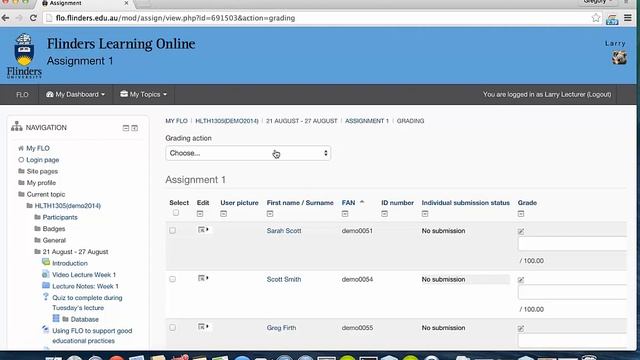Click Scott Smith's grade input field
The height and width of the screenshot is (360, 640).
point(572,292)
